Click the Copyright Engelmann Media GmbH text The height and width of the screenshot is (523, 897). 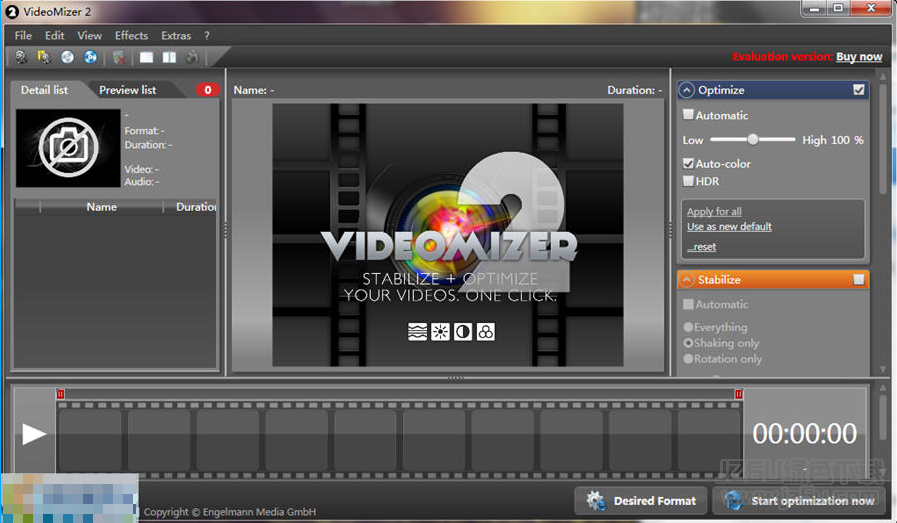(x=229, y=512)
